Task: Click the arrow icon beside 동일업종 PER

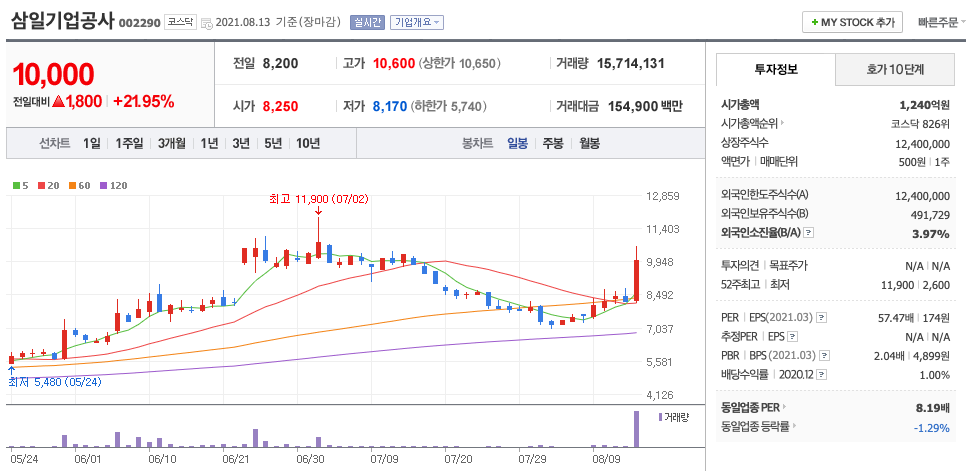Action: click(784, 407)
